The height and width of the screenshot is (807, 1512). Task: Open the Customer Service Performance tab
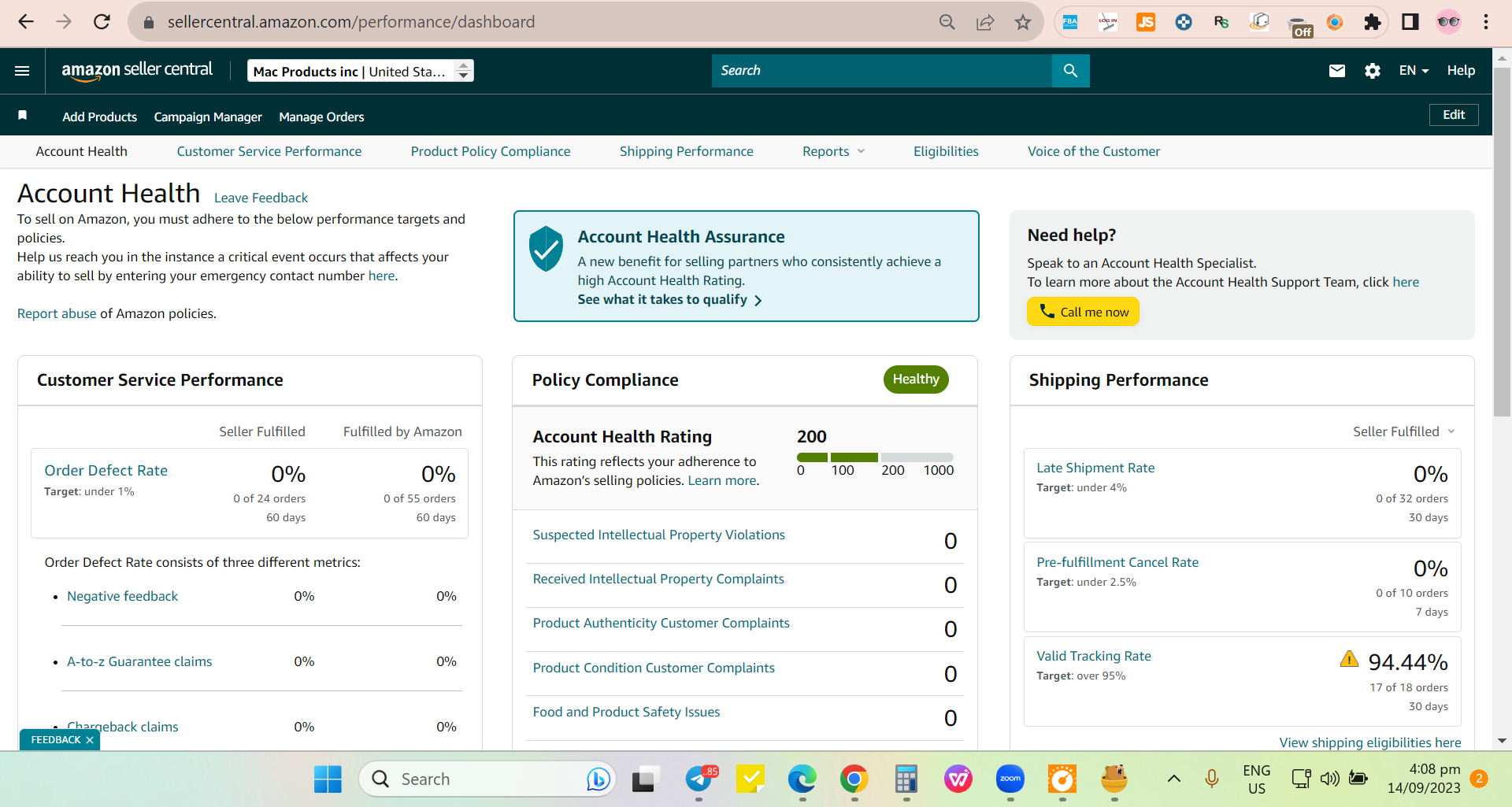pyautogui.click(x=269, y=151)
